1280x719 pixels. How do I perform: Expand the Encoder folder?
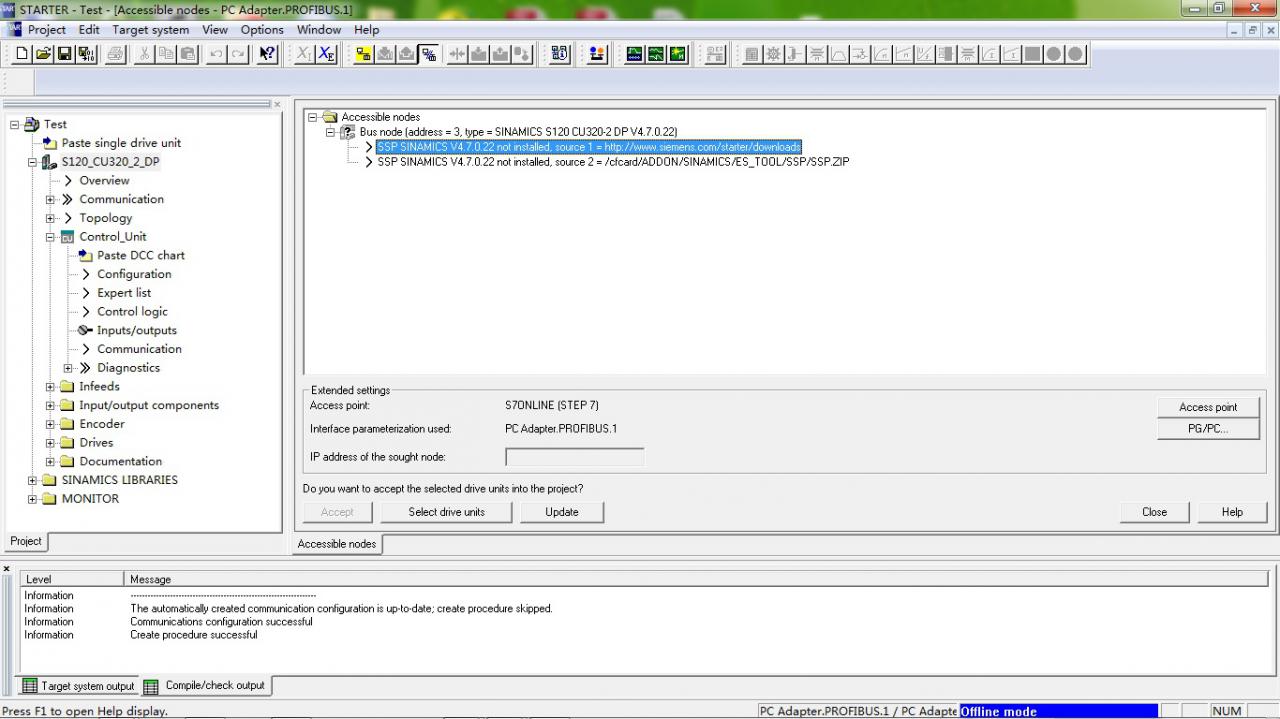click(50, 424)
